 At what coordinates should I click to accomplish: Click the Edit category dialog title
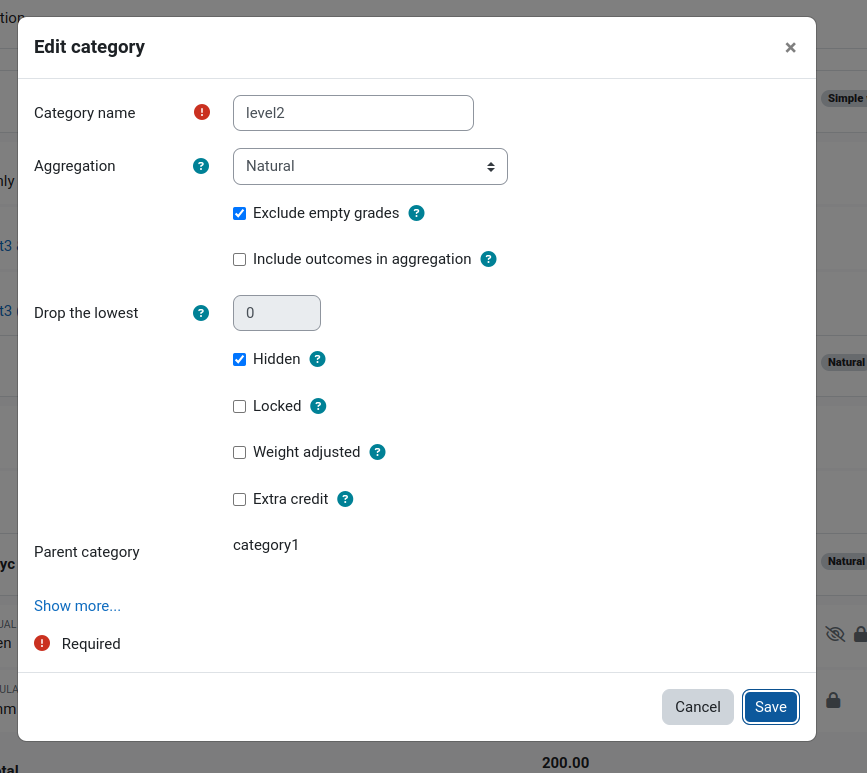tap(90, 47)
